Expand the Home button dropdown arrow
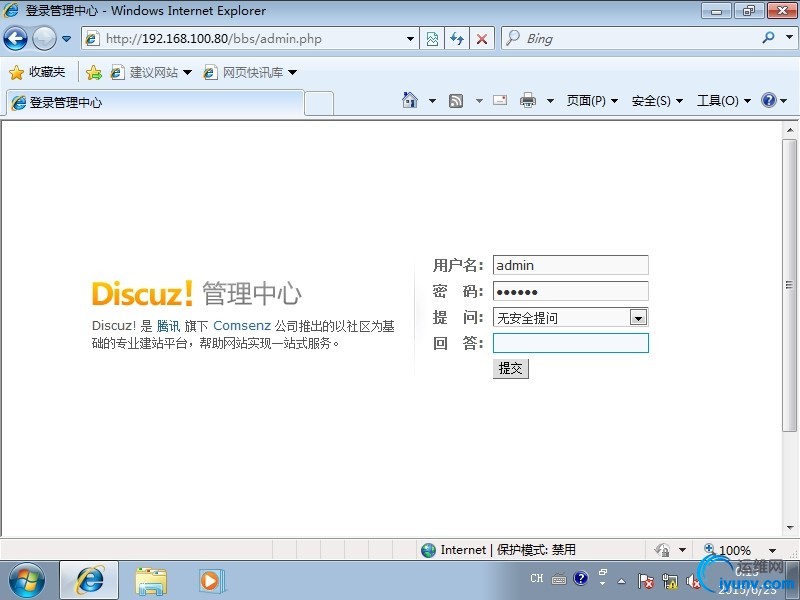Screen dimensions: 800x600 [x=432, y=101]
